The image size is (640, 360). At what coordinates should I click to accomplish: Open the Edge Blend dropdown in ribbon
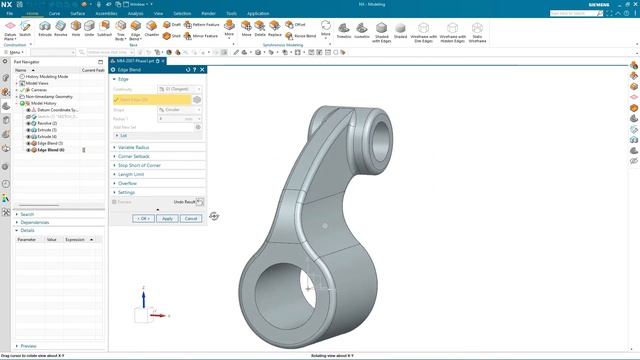136,37
